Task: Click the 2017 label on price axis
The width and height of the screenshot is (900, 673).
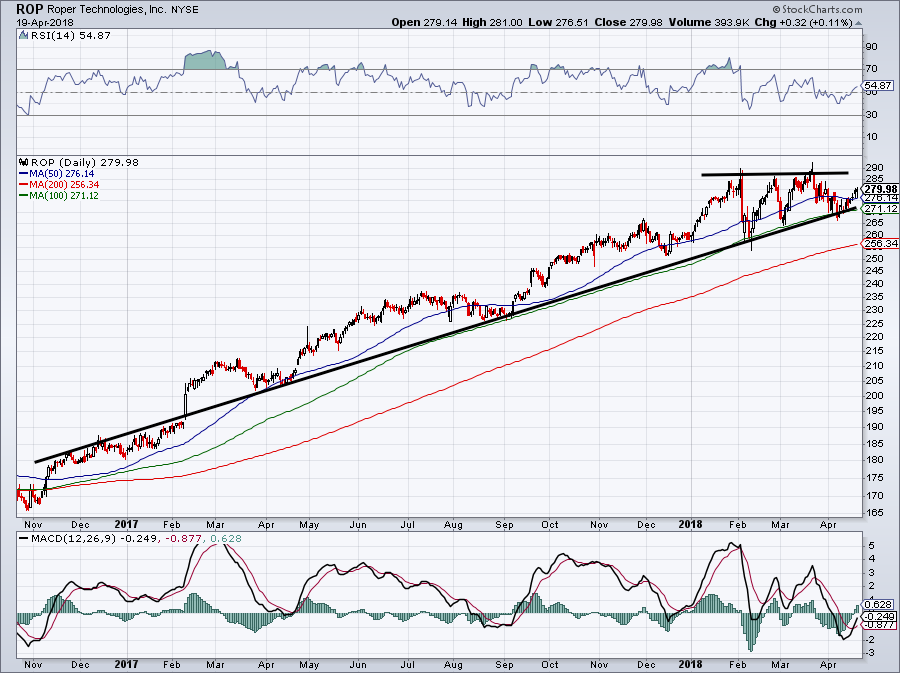Action: coord(126,524)
